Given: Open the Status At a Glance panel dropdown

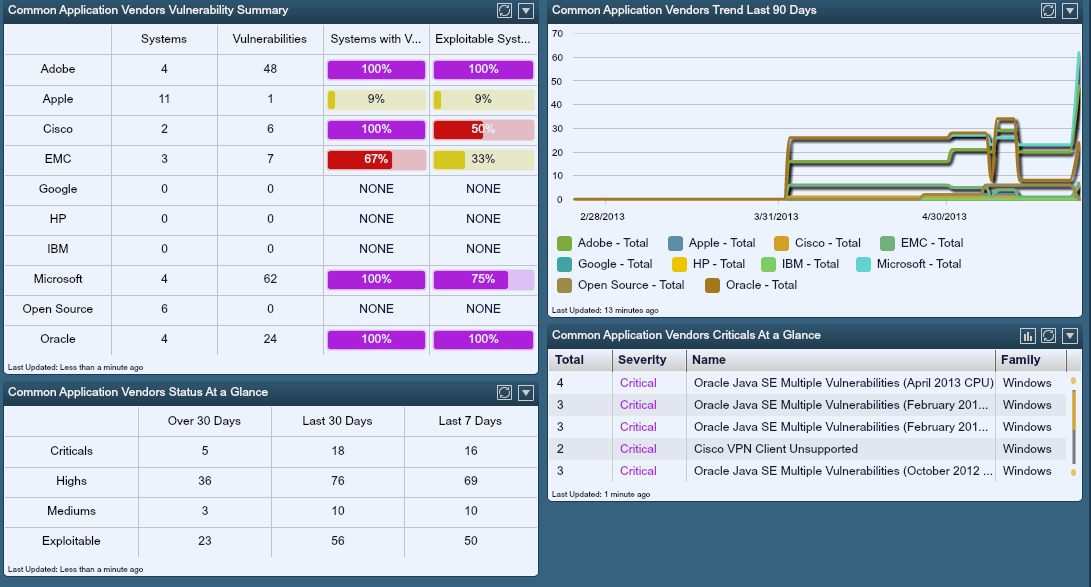Looking at the screenshot, I should (526, 393).
